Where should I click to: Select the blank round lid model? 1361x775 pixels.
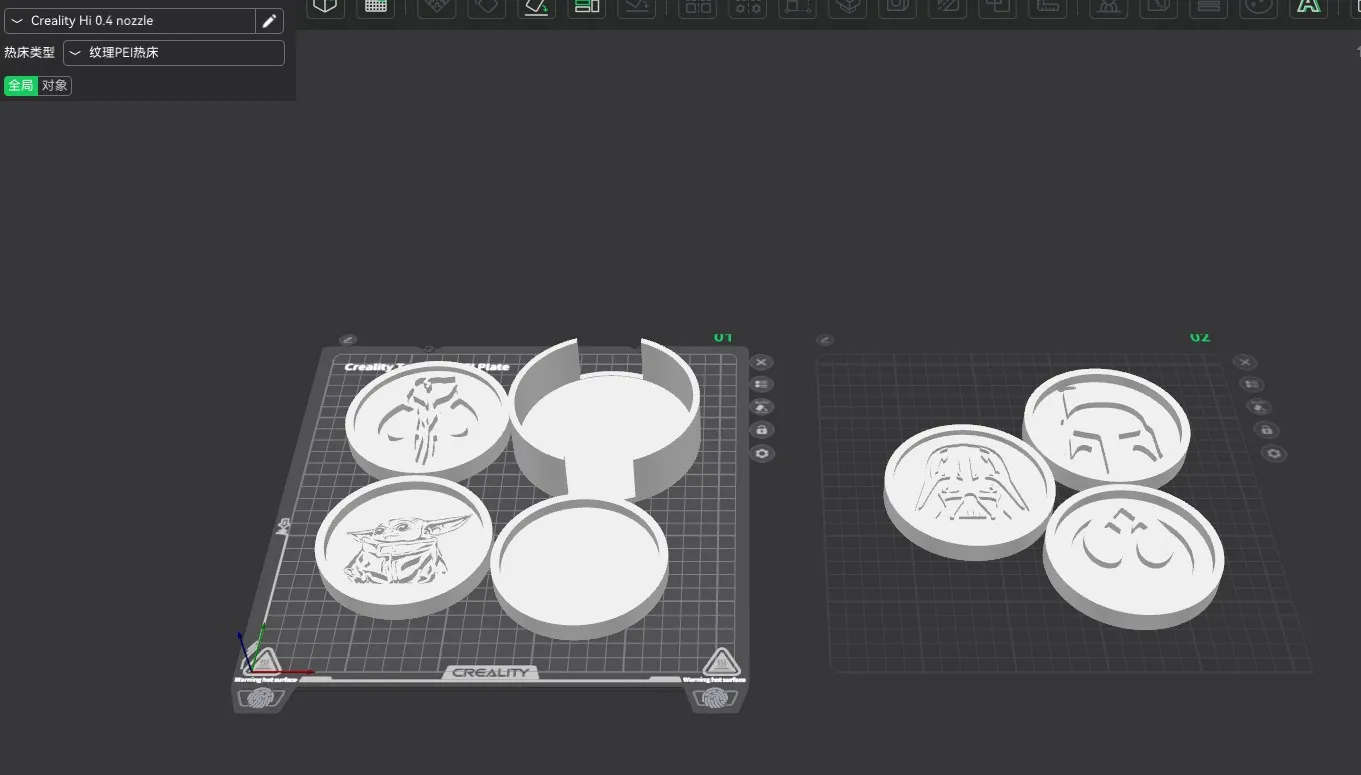[579, 566]
